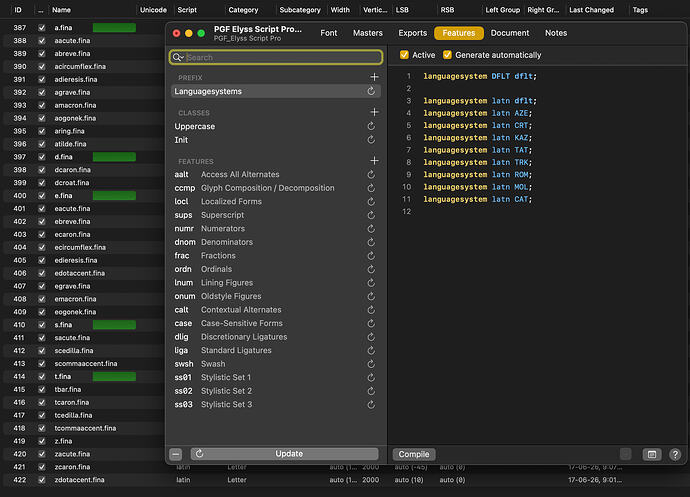
Task: Select the tcommaaccent.fina glyph row
Action: [84, 428]
